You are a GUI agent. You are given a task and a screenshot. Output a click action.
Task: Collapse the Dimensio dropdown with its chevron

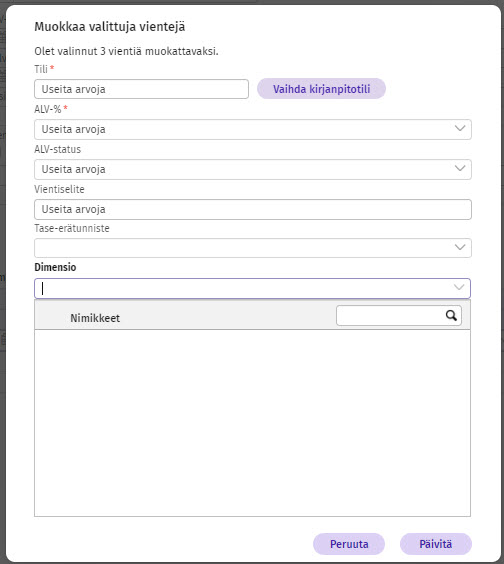click(x=459, y=287)
